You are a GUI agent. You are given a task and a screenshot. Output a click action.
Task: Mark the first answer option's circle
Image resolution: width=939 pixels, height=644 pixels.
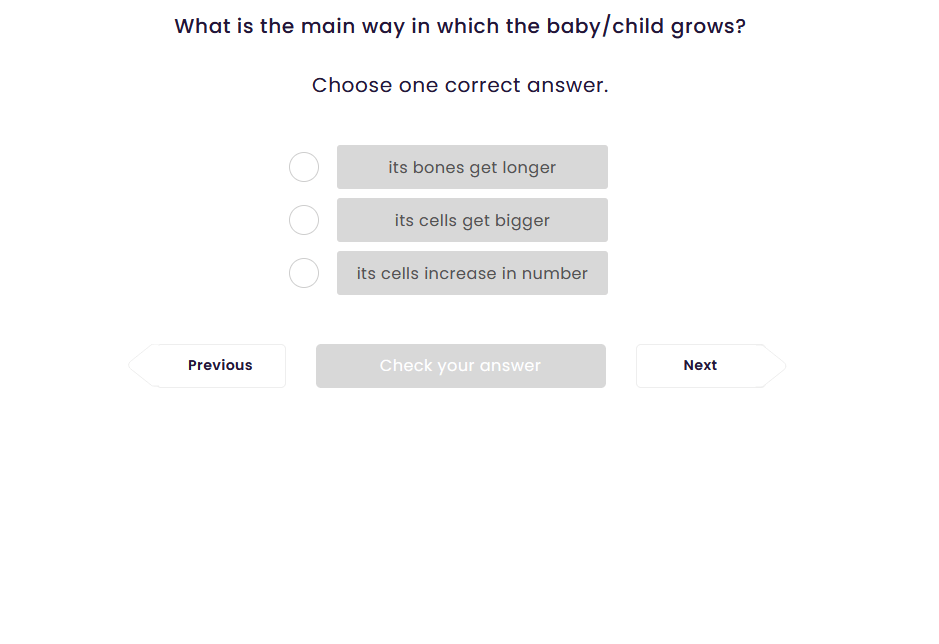click(304, 167)
